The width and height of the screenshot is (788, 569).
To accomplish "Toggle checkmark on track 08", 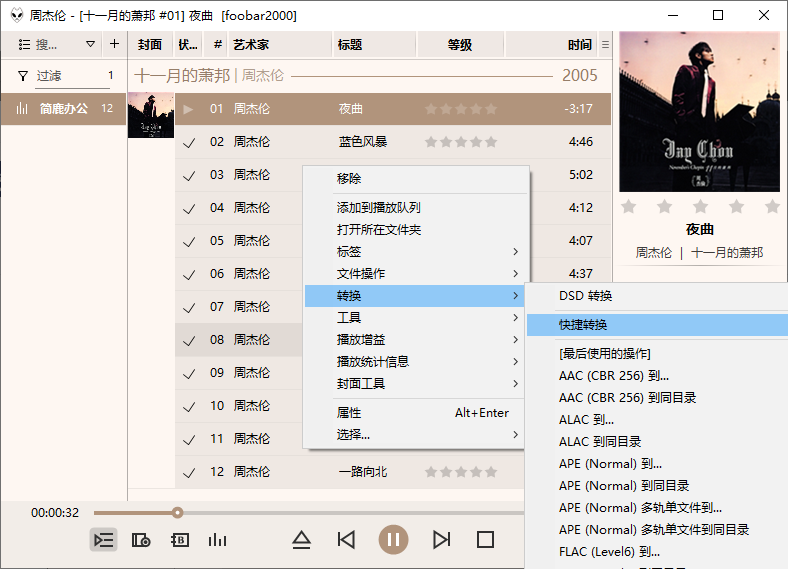I will tap(189, 341).
